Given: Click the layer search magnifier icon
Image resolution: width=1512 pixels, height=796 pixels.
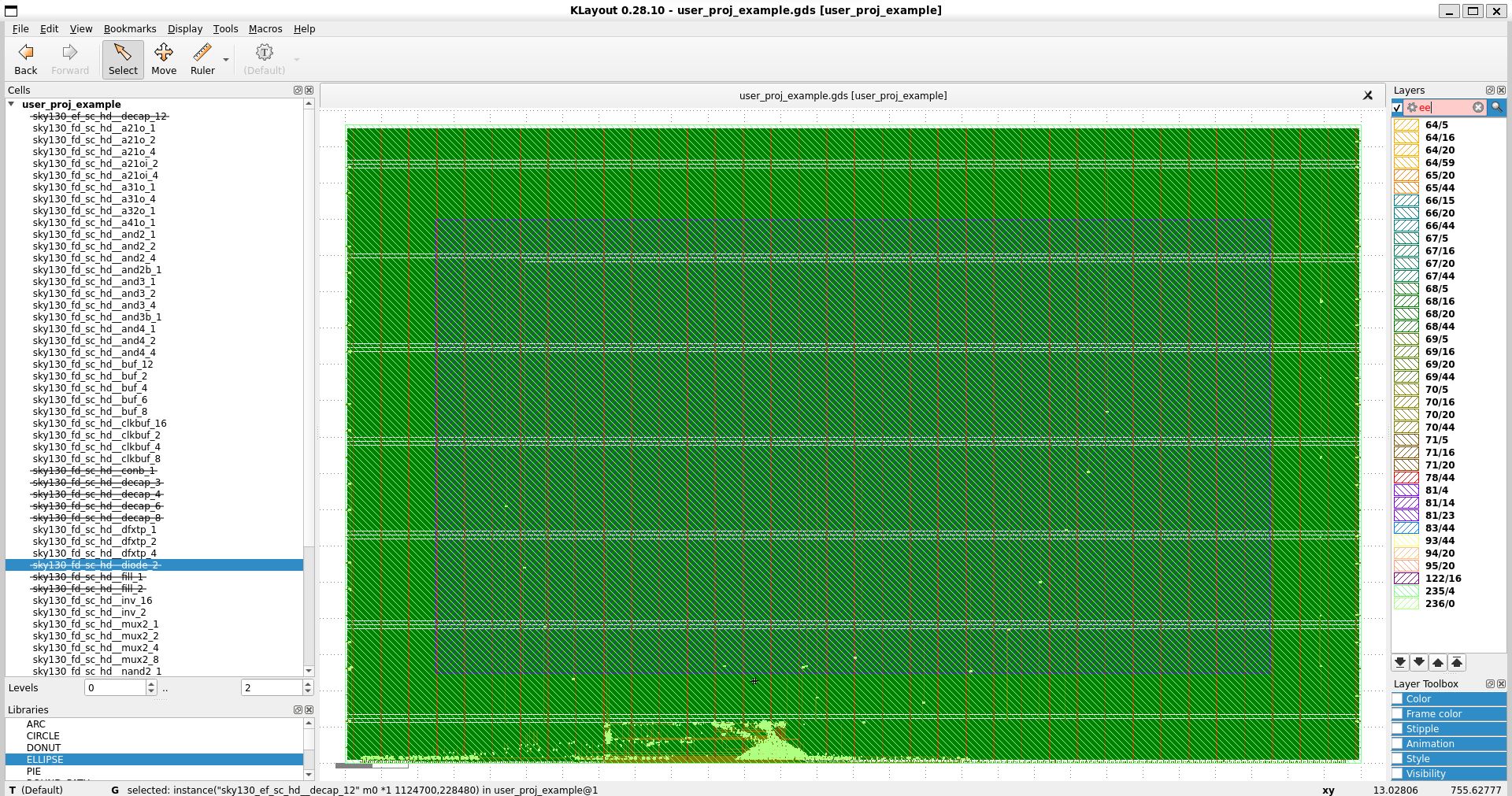Looking at the screenshot, I should click(x=1497, y=108).
